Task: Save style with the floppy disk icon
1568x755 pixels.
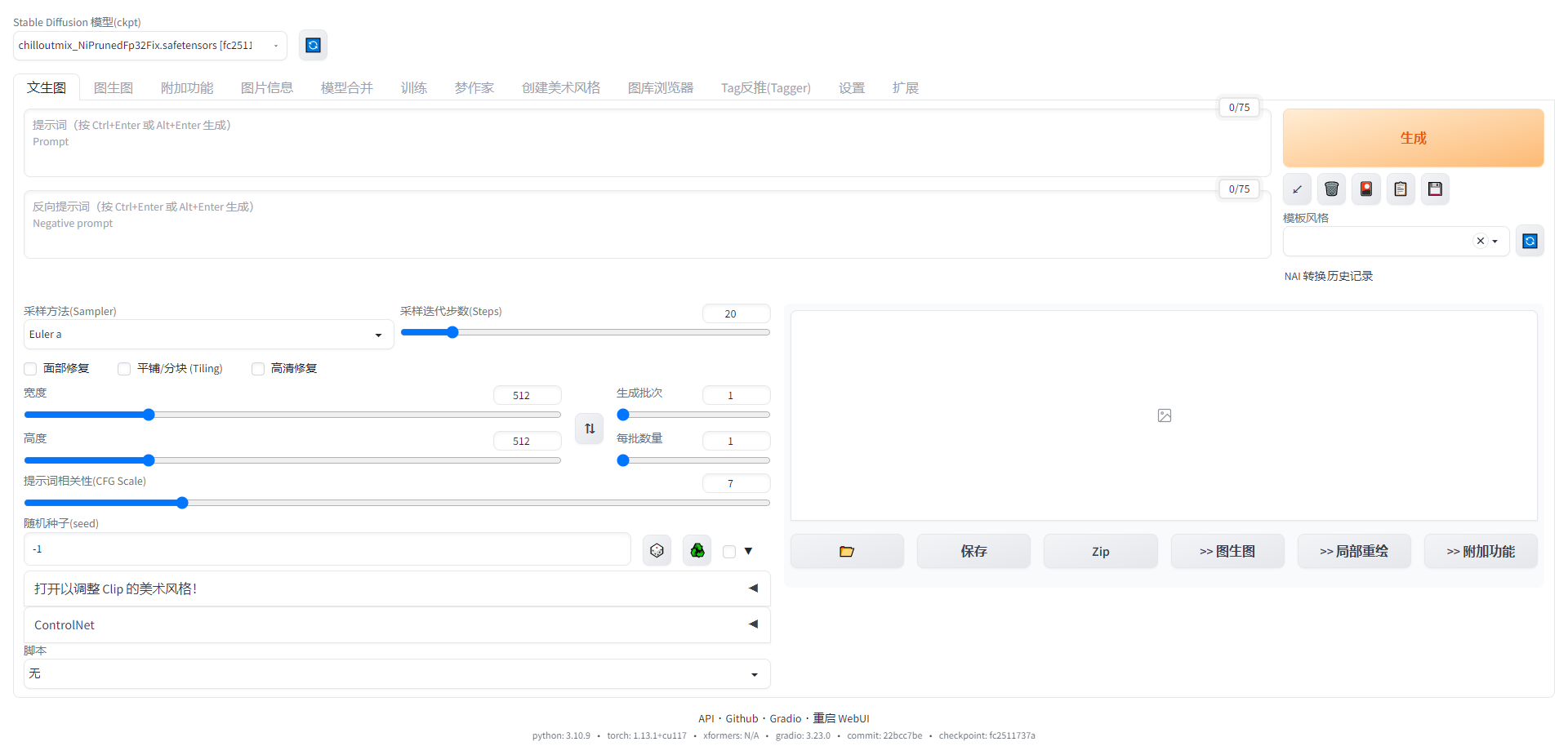Action: (x=1435, y=189)
